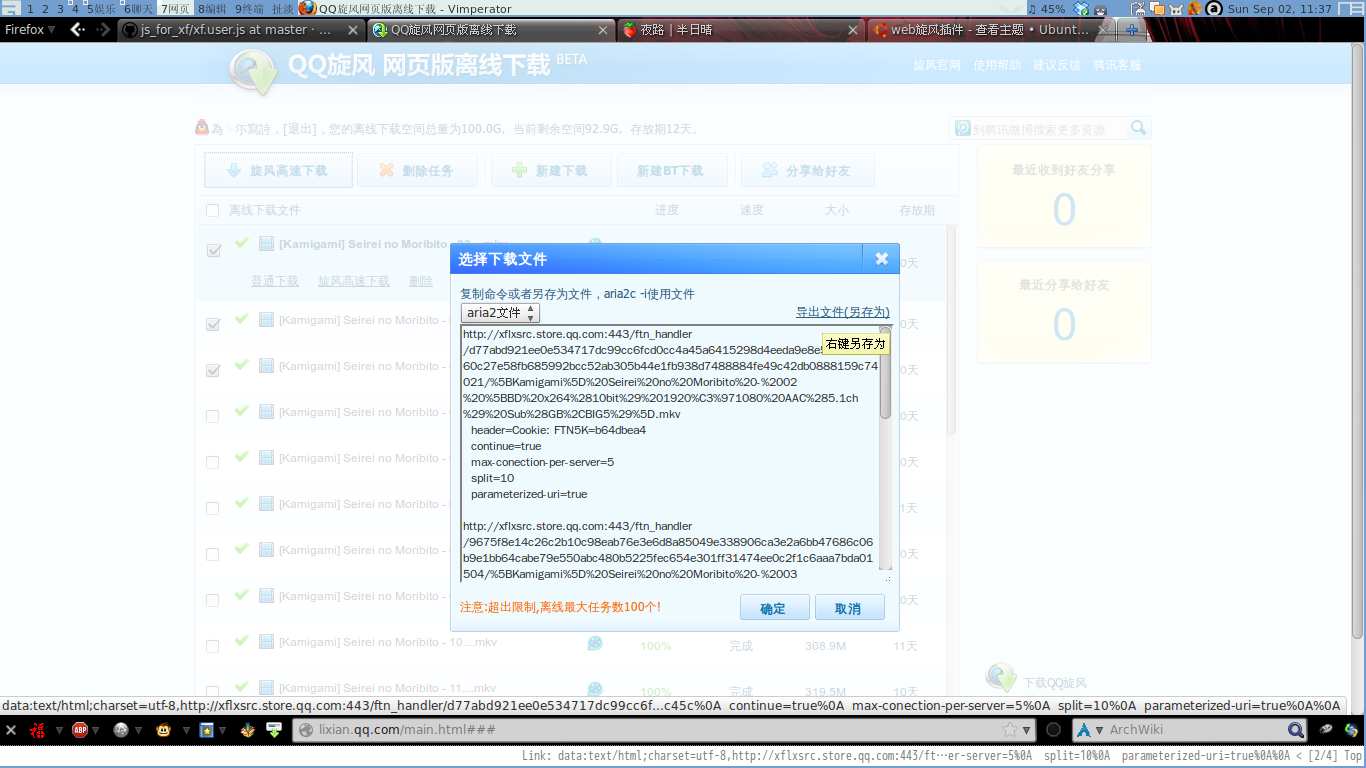Click the 下载QQ旋风 logo icon

1001,677
